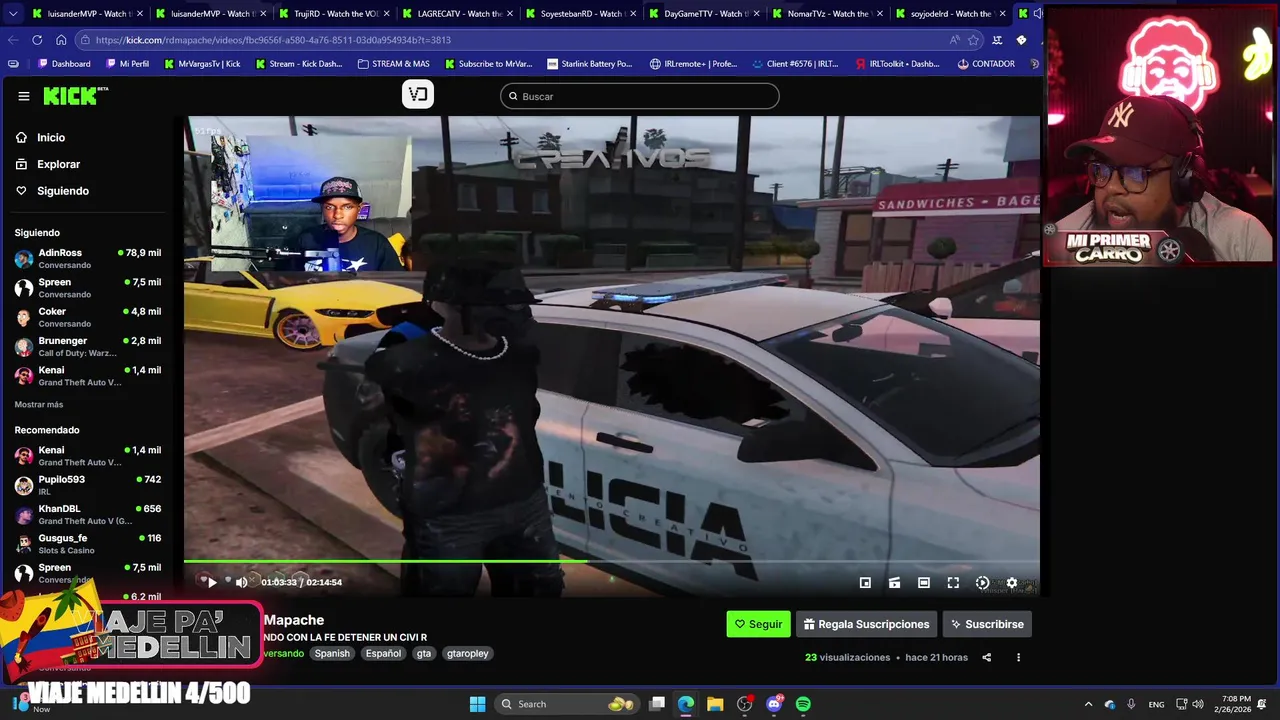Open playback speed options
Image resolution: width=1280 pixels, height=720 pixels.
click(x=982, y=583)
